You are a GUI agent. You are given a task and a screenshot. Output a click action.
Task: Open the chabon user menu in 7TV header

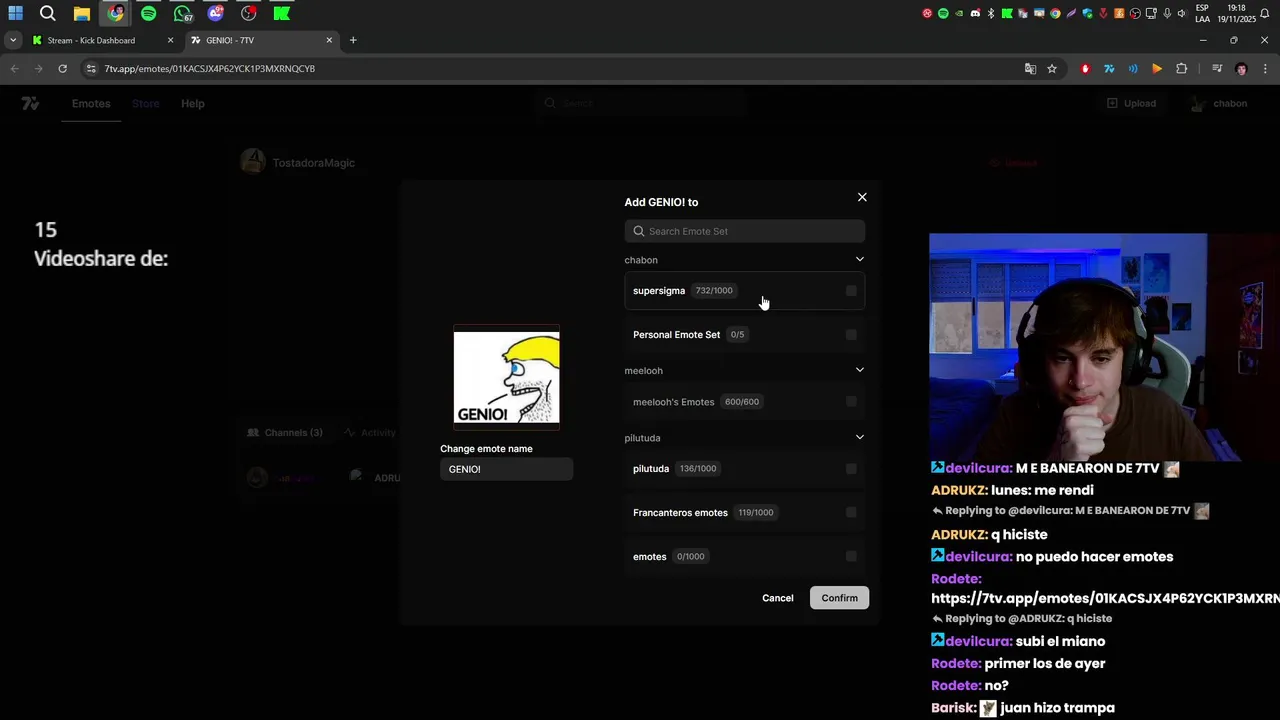[x=1219, y=104]
